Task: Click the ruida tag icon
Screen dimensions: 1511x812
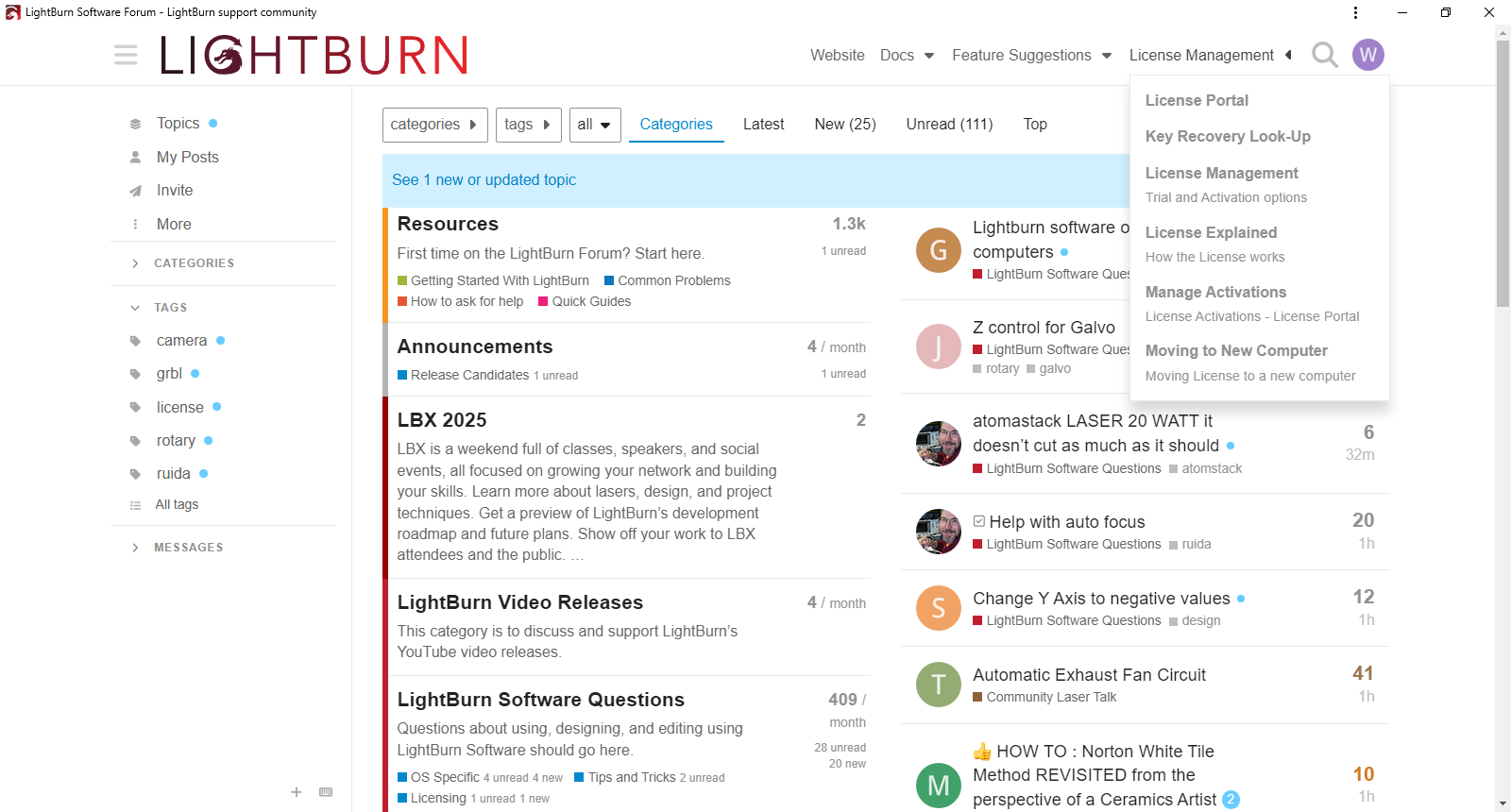Action: pyautogui.click(x=135, y=474)
